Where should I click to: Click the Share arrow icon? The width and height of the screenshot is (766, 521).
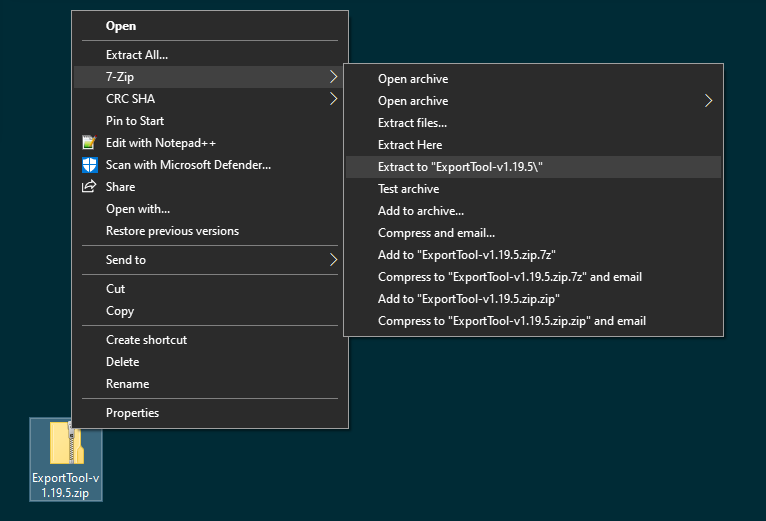89,187
